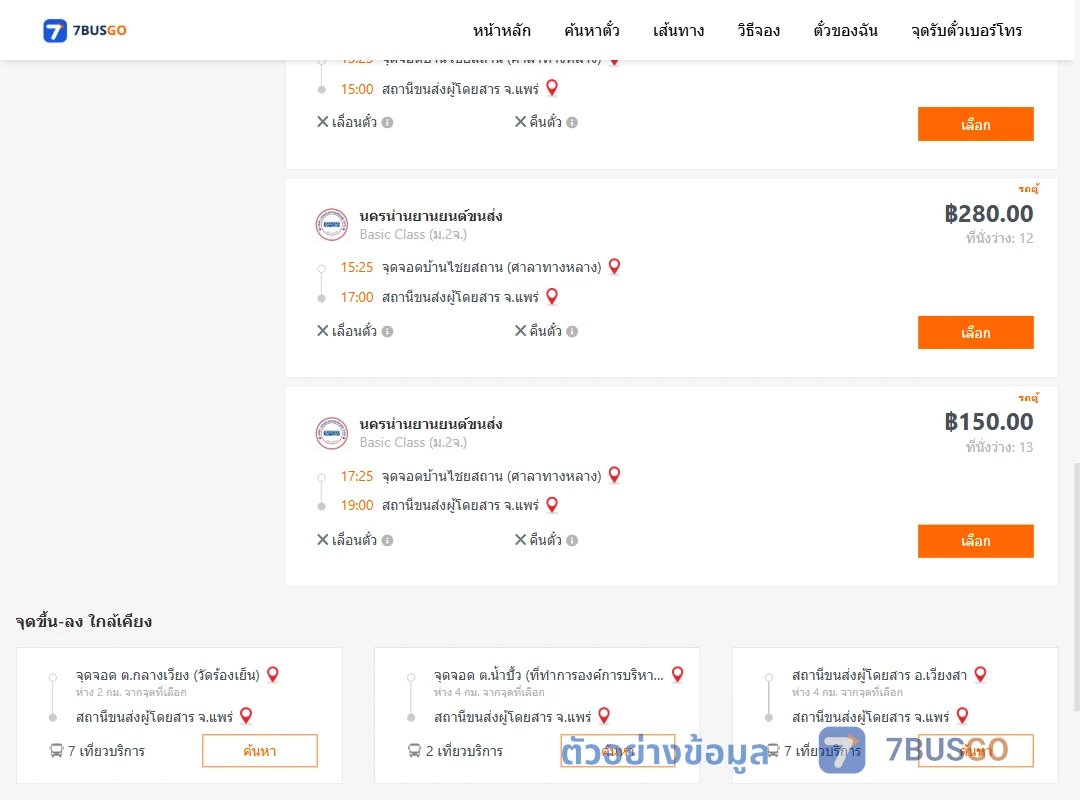Click map pin beside 17:00 arrival station
The height and width of the screenshot is (800, 1080).
552,296
